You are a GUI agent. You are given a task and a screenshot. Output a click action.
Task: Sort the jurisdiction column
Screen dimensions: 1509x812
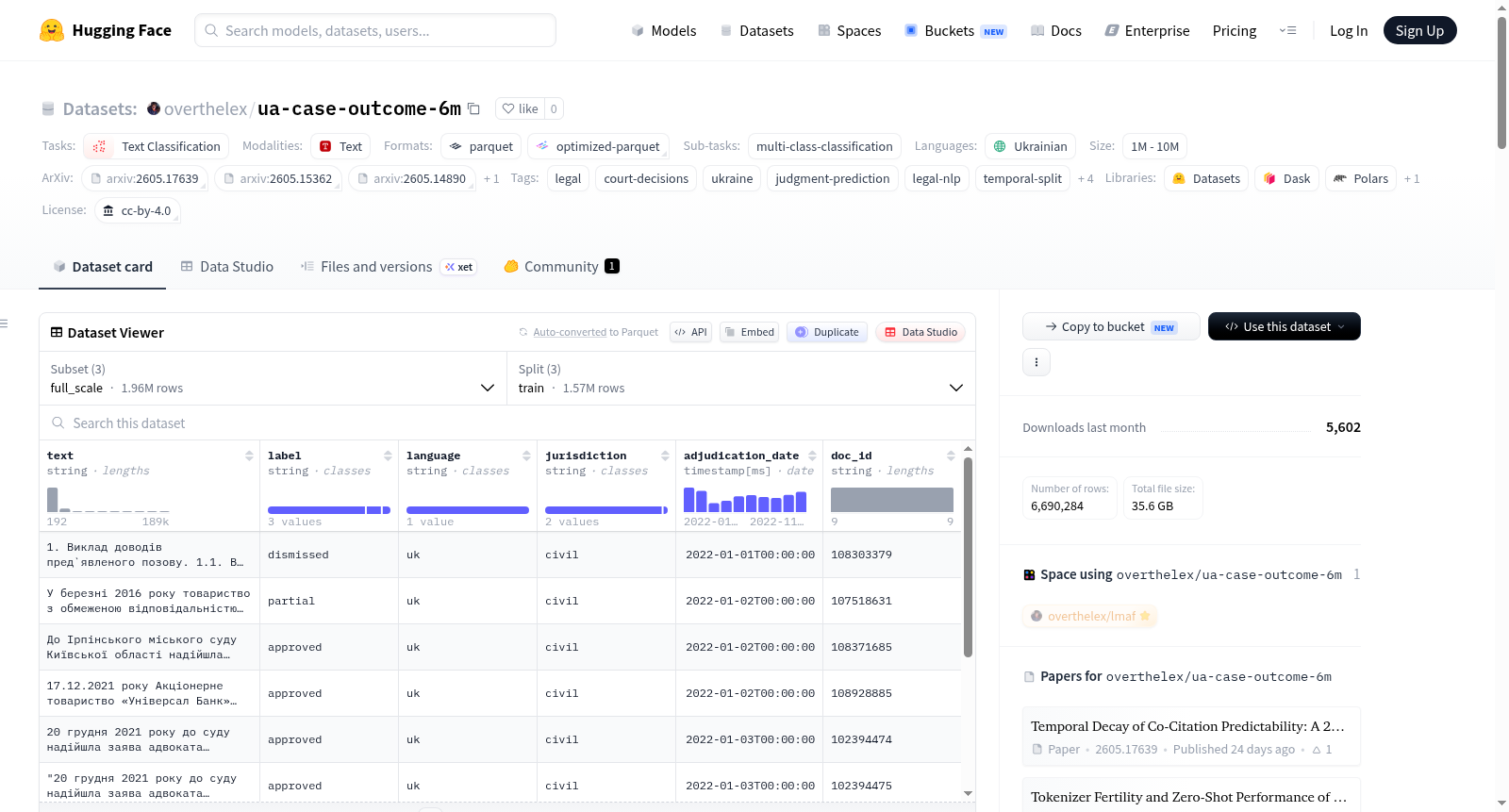pos(665,456)
